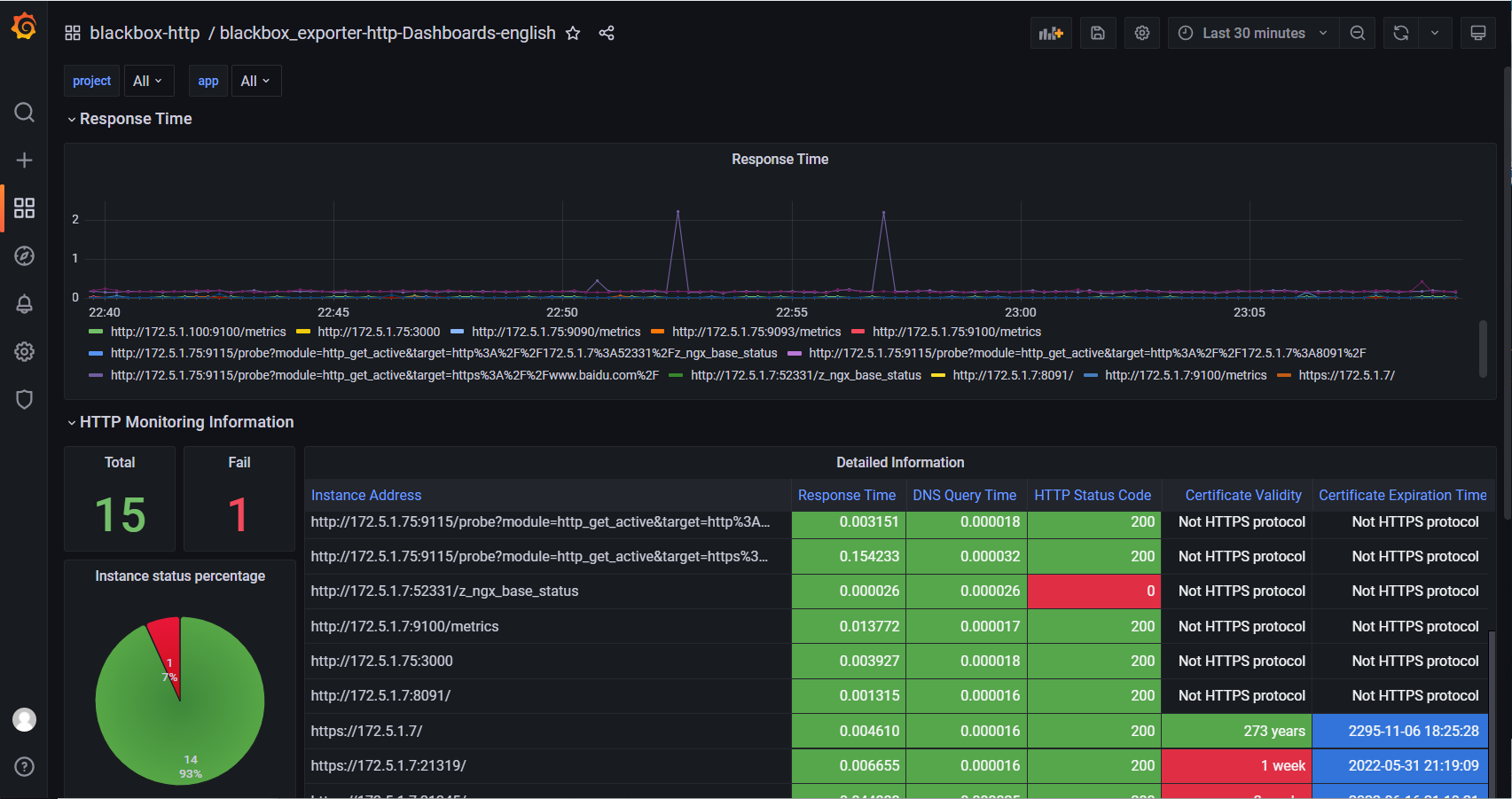This screenshot has height=799, width=1512.
Task: Cycle view mode with monitor icon
Action: click(1477, 33)
